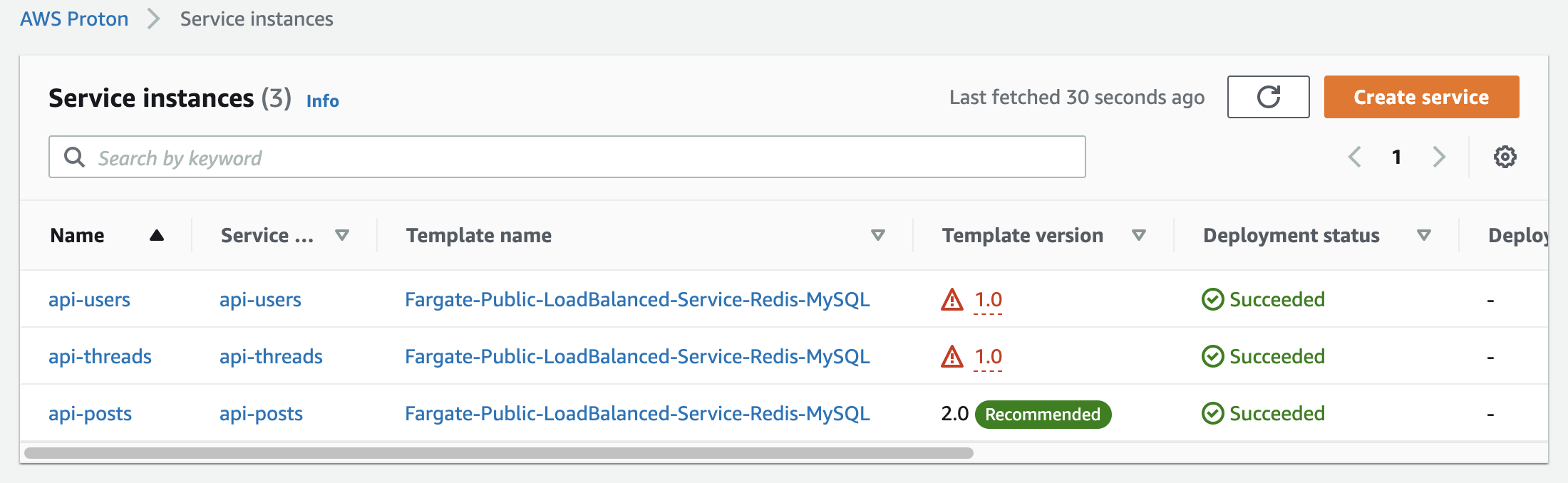Go to previous page arrow
The image size is (1568, 483).
pyautogui.click(x=1355, y=157)
